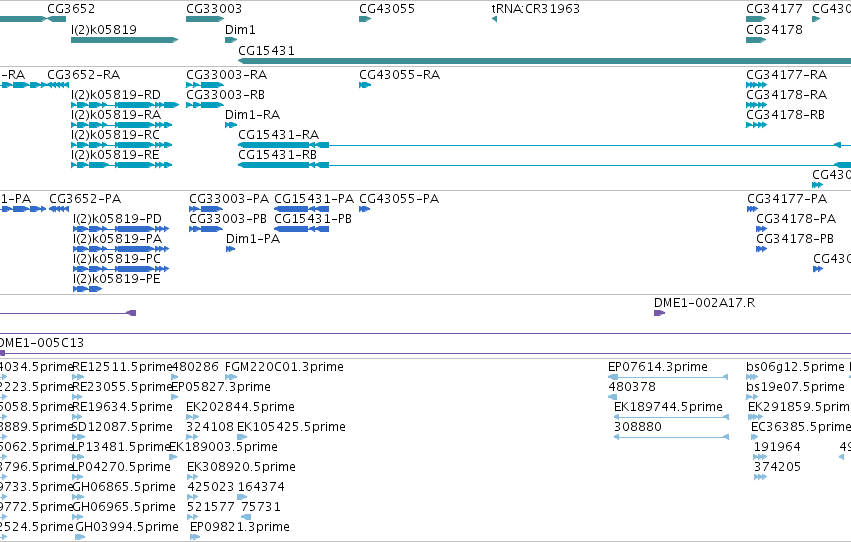The width and height of the screenshot is (851, 542).
Task: Select insertion EK189744.5prime
Action: coord(668,407)
